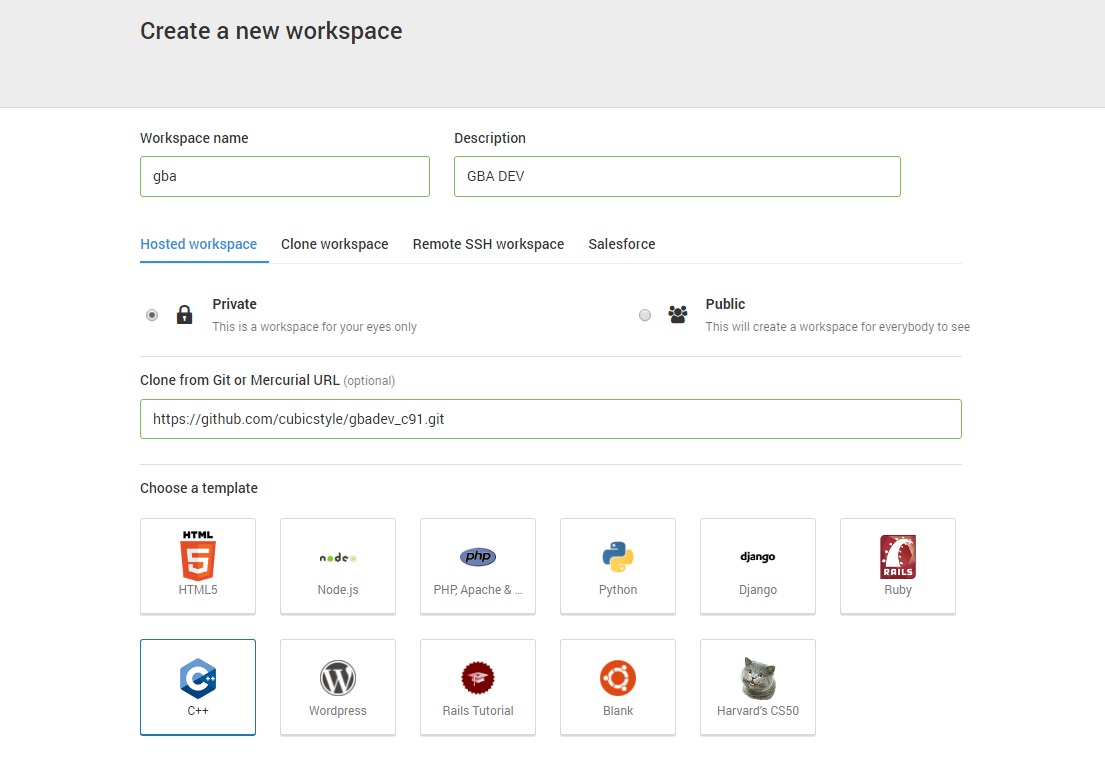Switch to Clone workspace tab
Image resolution: width=1105 pixels, height=758 pixels.
[335, 244]
